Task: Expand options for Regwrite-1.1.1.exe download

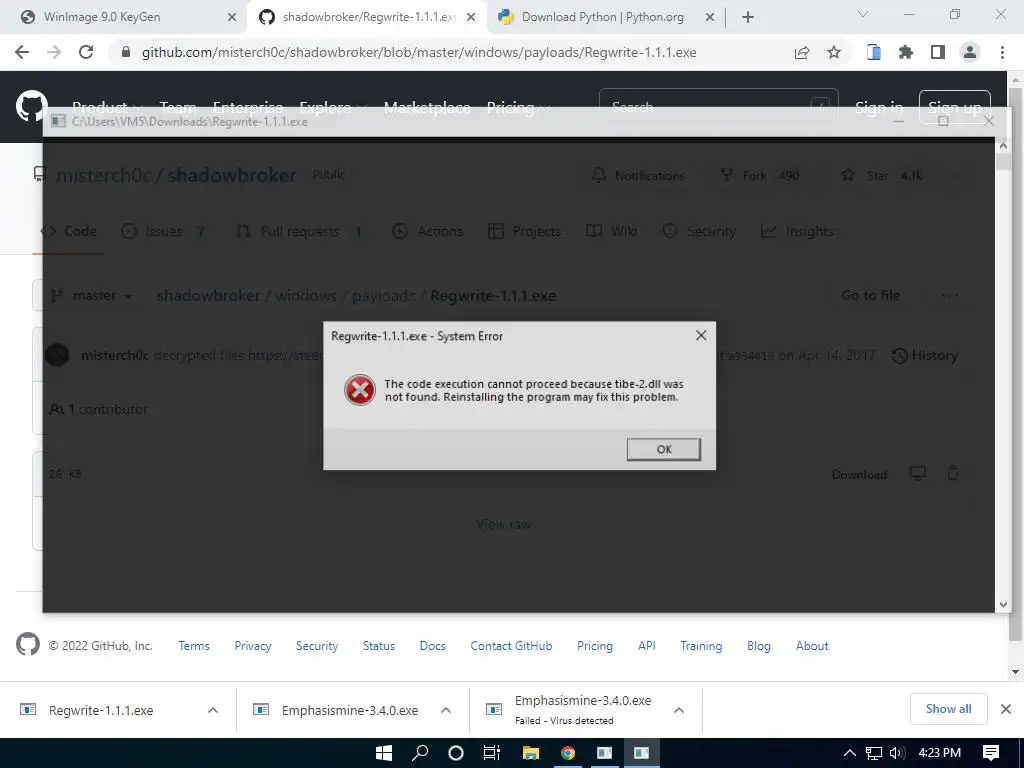Action: tap(213, 710)
